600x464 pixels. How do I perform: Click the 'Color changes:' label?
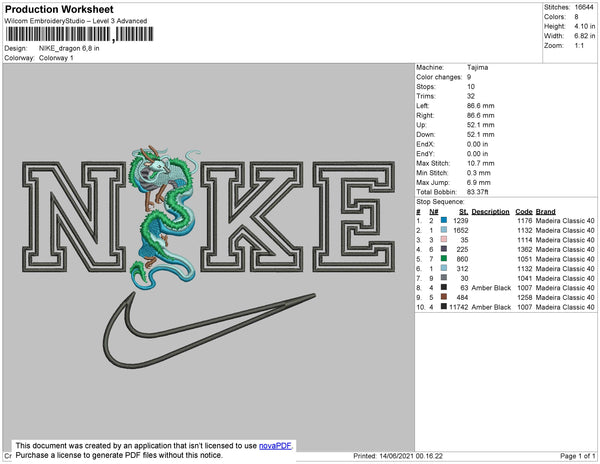[439, 77]
